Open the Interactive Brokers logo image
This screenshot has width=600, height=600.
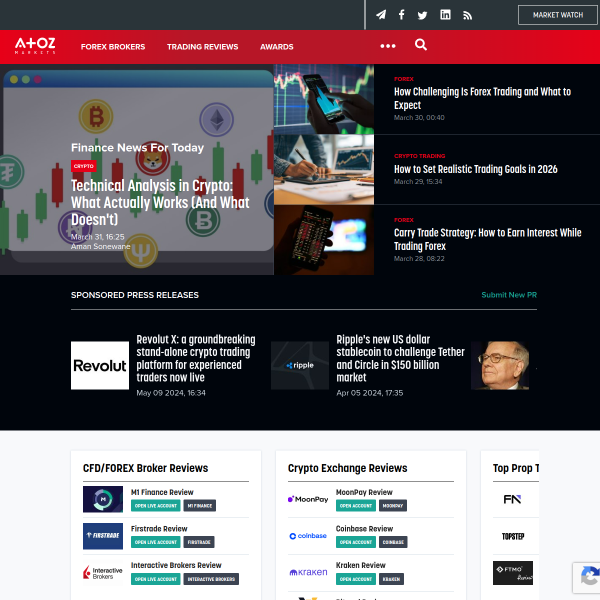[103, 573]
